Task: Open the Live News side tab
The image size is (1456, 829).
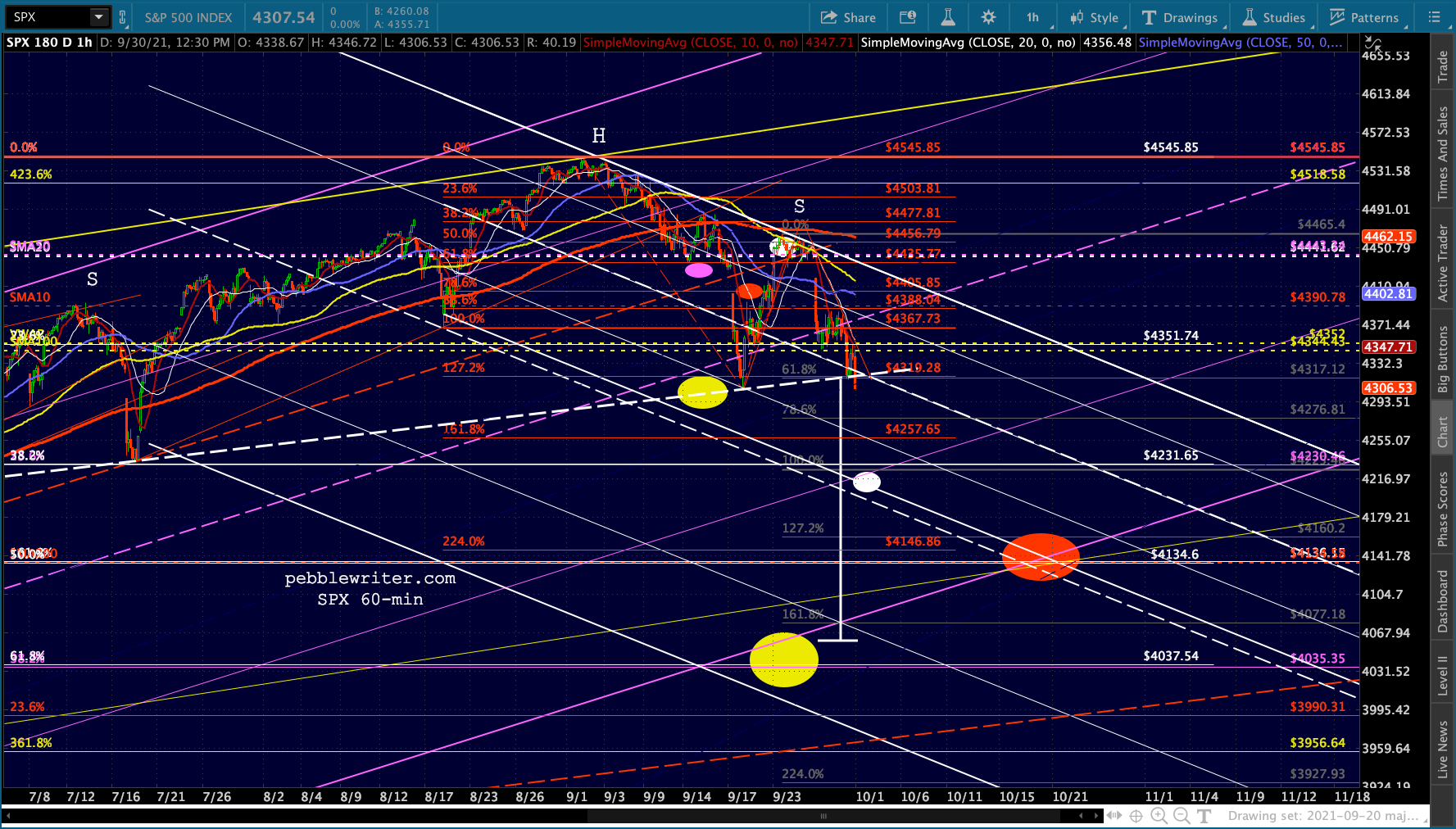Action: (1443, 750)
